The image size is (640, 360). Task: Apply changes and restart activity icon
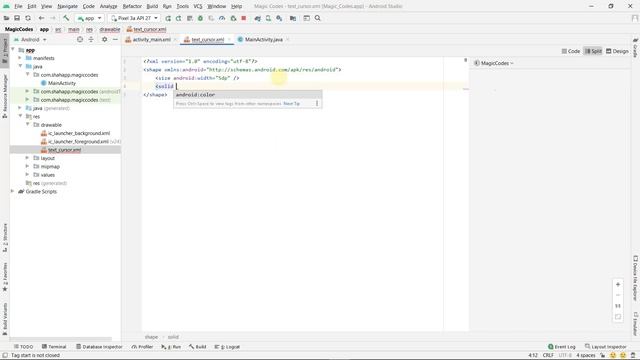(x=178, y=18)
